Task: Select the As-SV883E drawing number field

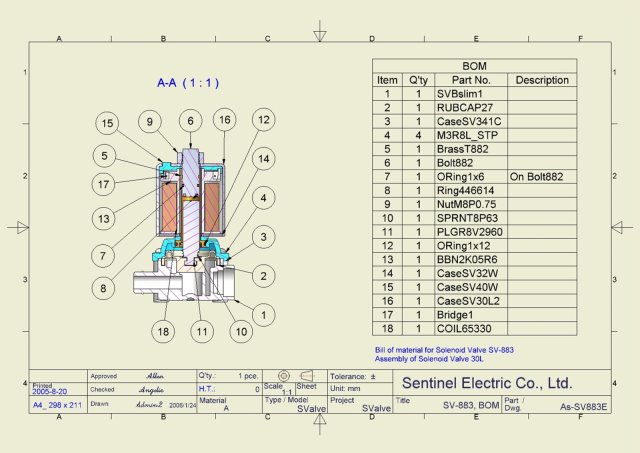Action: pyautogui.click(x=586, y=408)
